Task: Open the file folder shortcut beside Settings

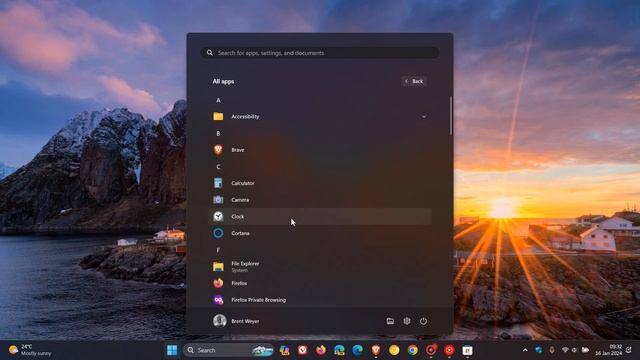Action: tap(390, 321)
